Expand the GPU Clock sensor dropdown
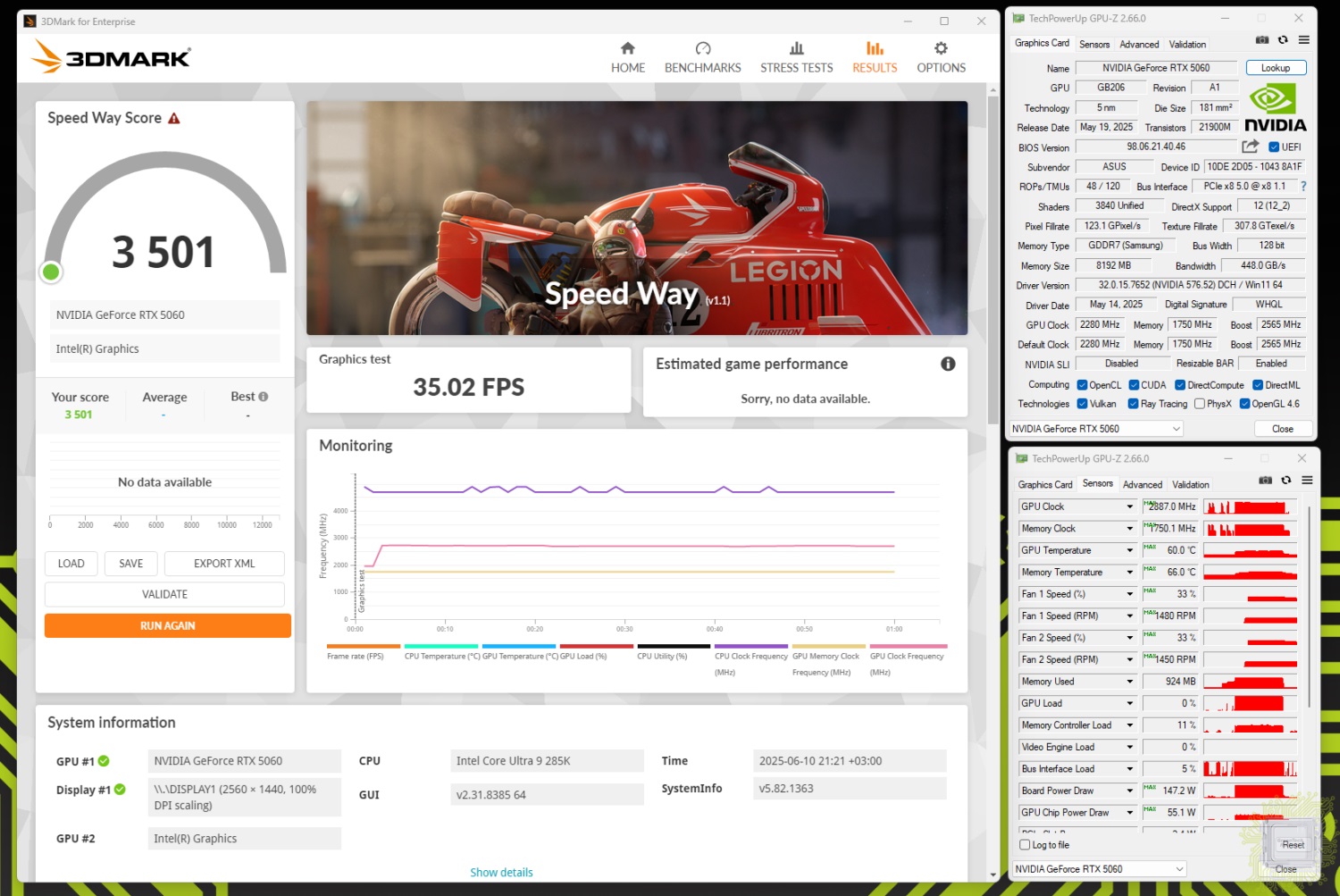This screenshot has height=896, width=1340. [x=1129, y=507]
